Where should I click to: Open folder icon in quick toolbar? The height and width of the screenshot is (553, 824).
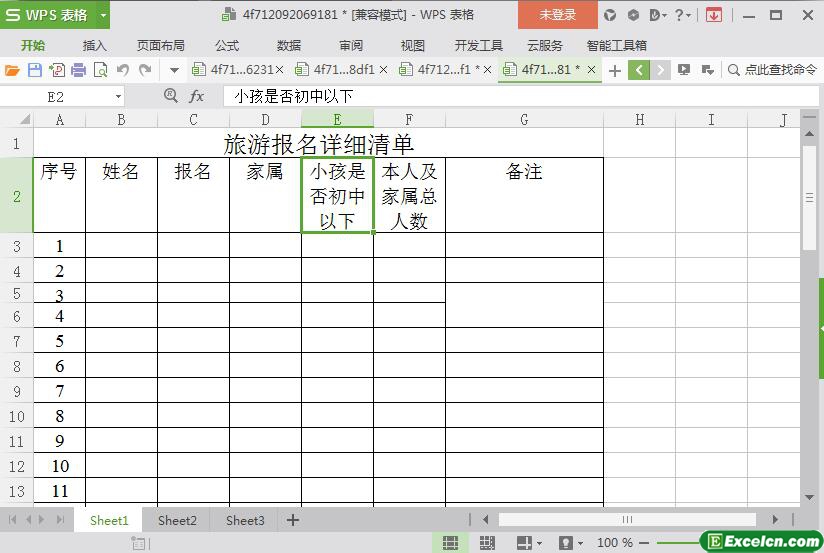point(12,70)
